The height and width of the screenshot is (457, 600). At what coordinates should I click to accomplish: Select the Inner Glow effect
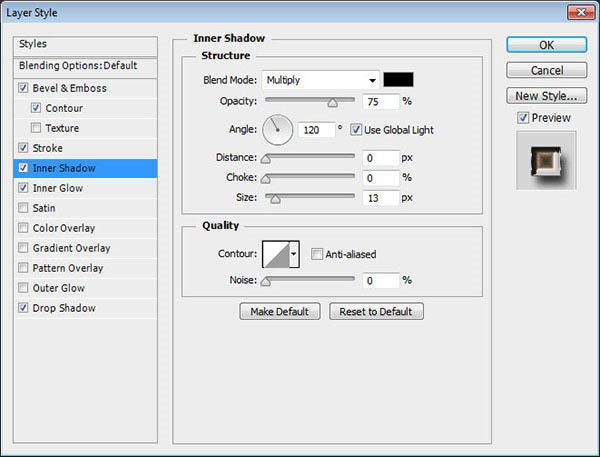[58, 188]
